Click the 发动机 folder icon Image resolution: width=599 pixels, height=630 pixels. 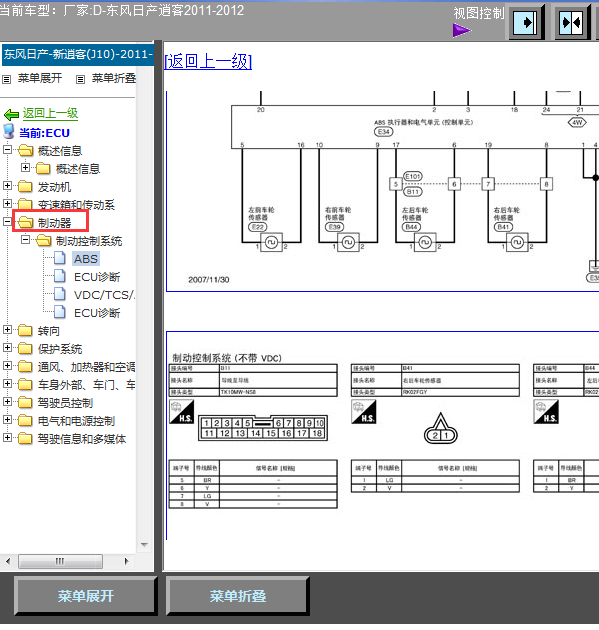(25, 186)
